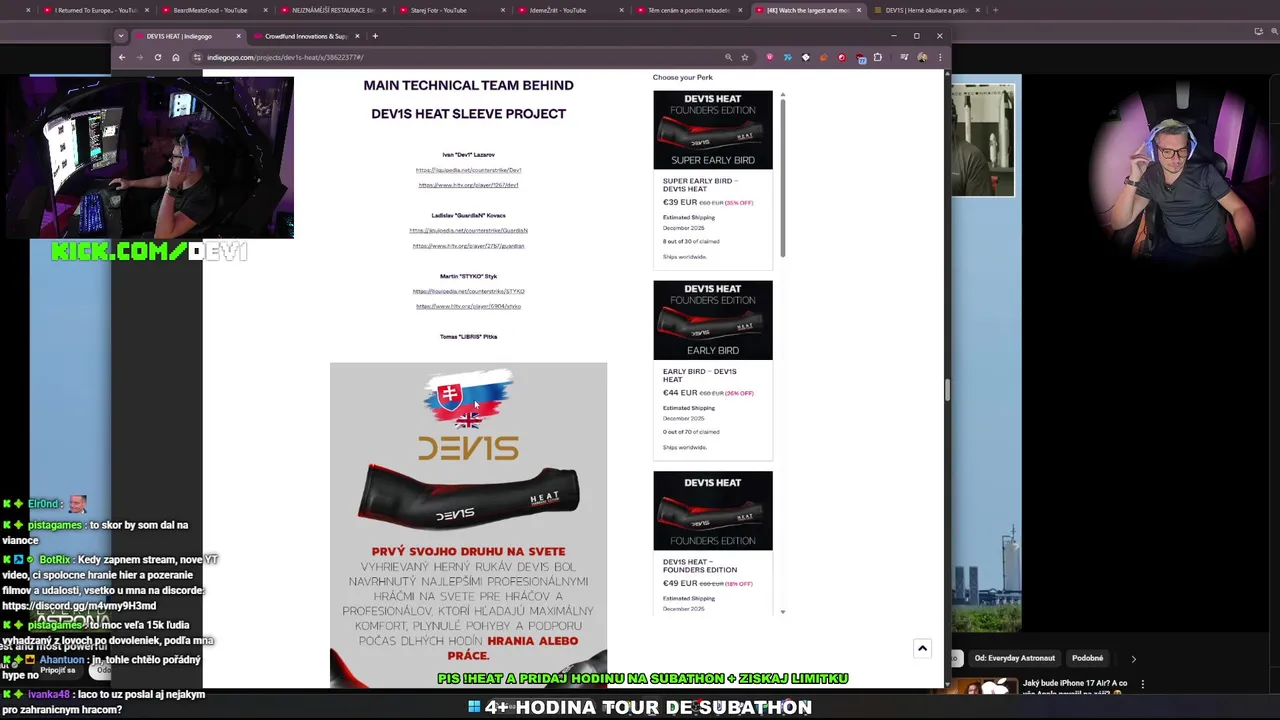
Task: Open new tab in the background browser
Action: coord(995,10)
